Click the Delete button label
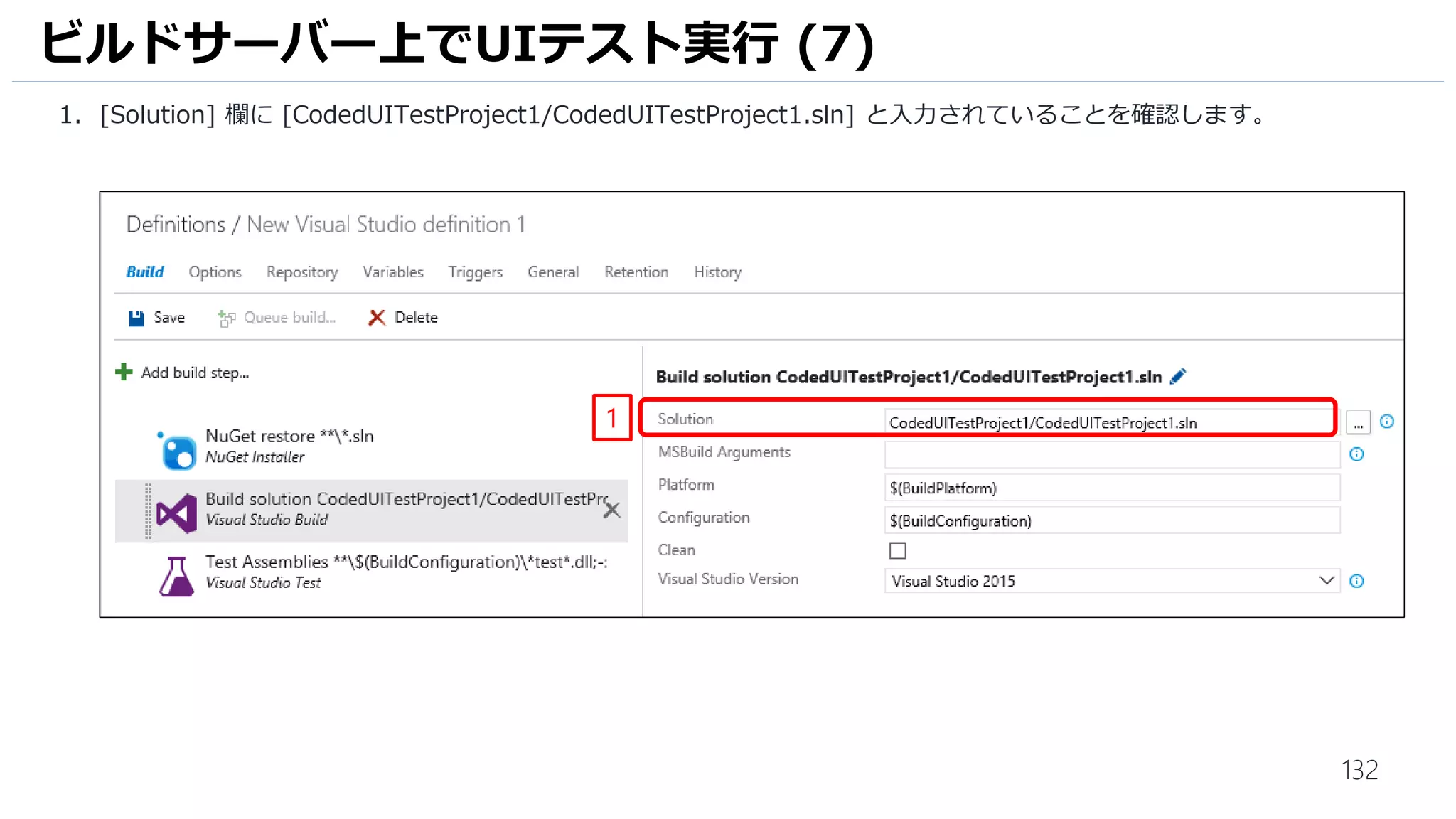 [416, 318]
